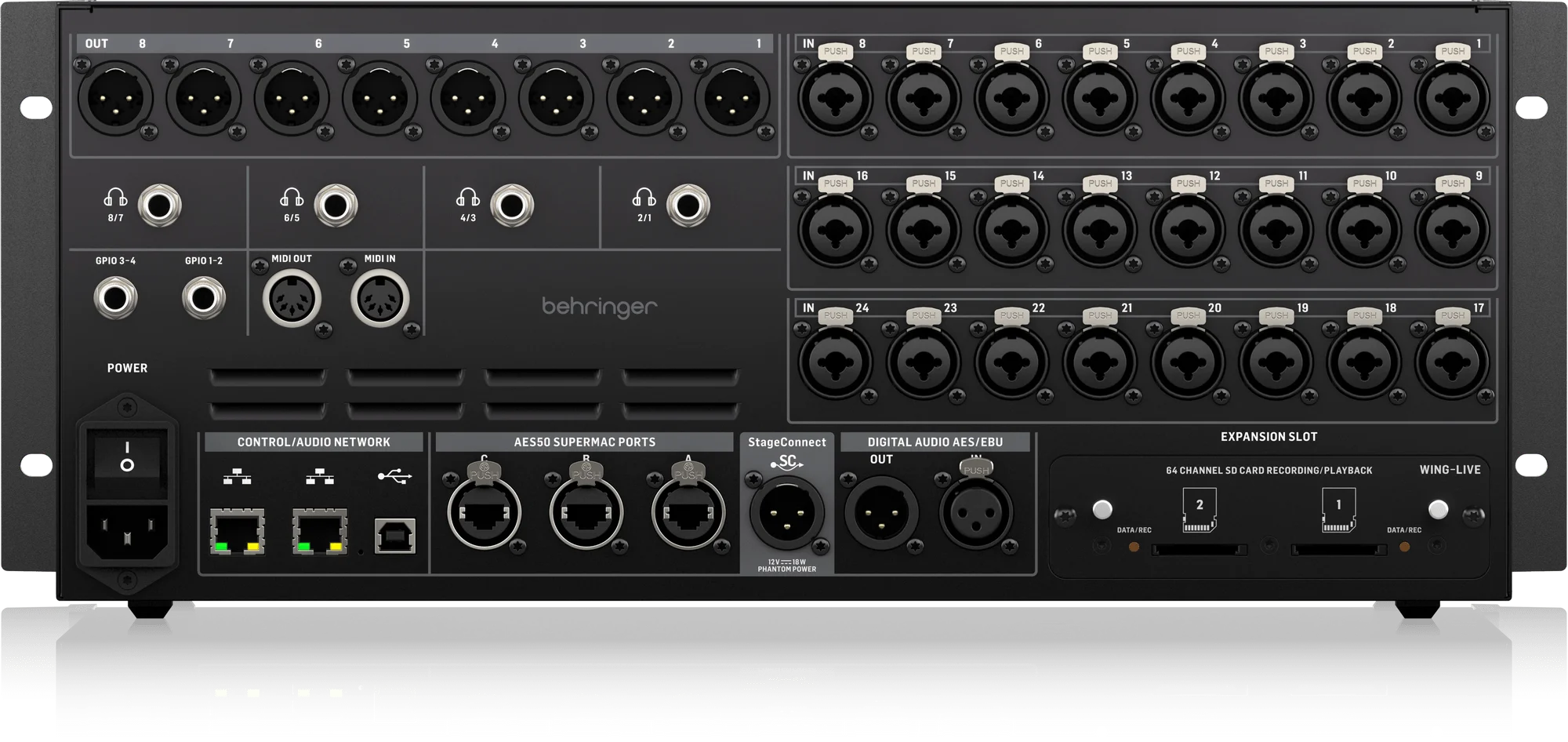The image size is (1568, 742).
Task: Click the IN 20 combo jack
Action: pyautogui.click(x=1188, y=362)
